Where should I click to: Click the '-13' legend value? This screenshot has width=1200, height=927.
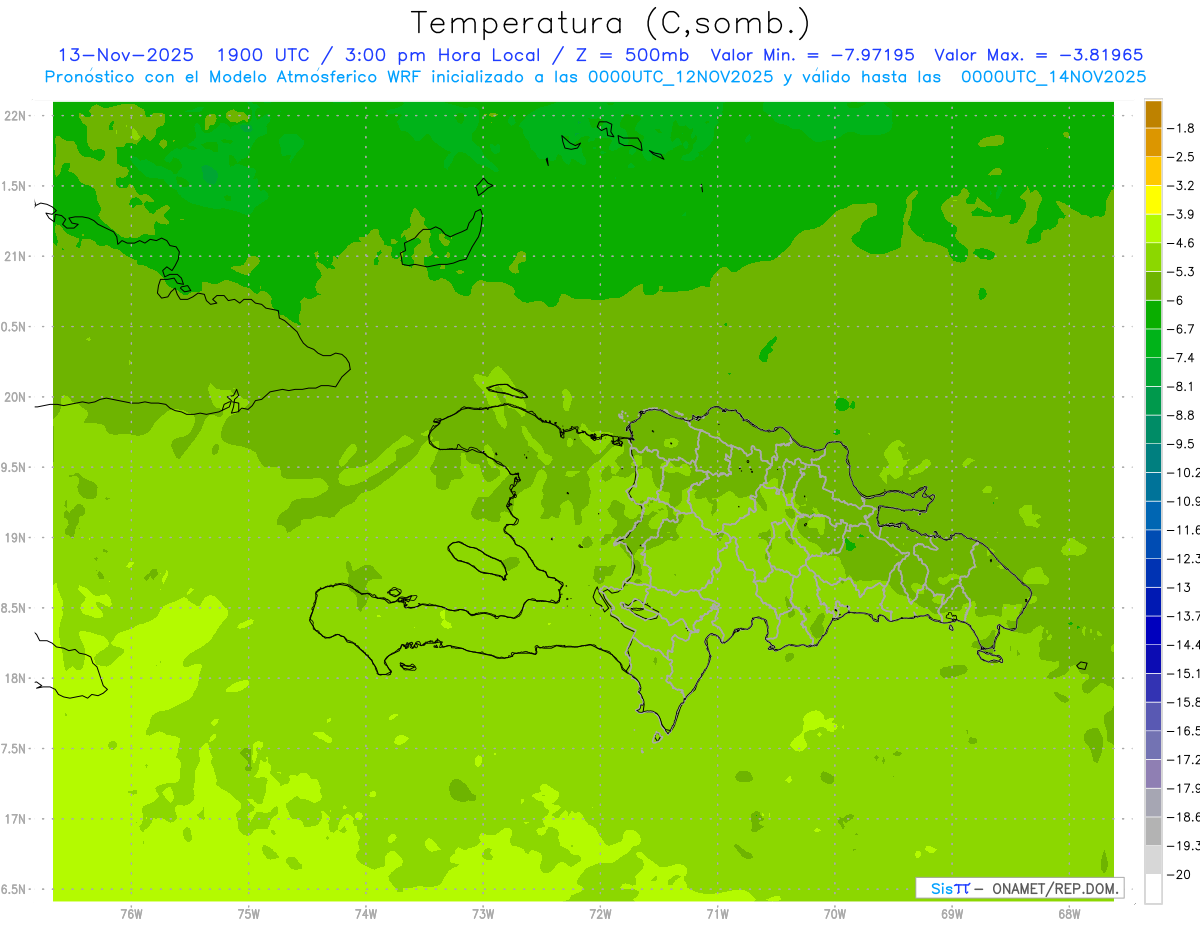pos(1181,587)
